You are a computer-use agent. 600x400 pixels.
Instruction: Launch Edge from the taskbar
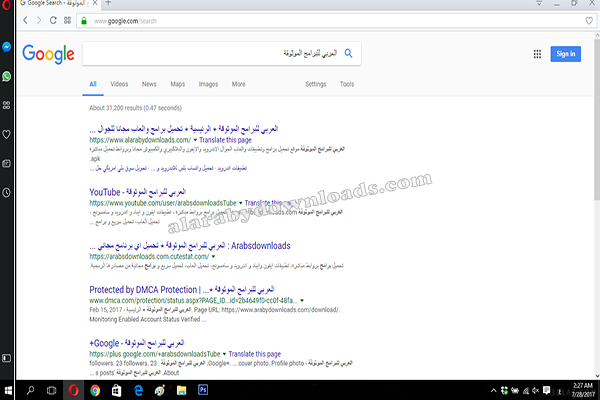139,390
